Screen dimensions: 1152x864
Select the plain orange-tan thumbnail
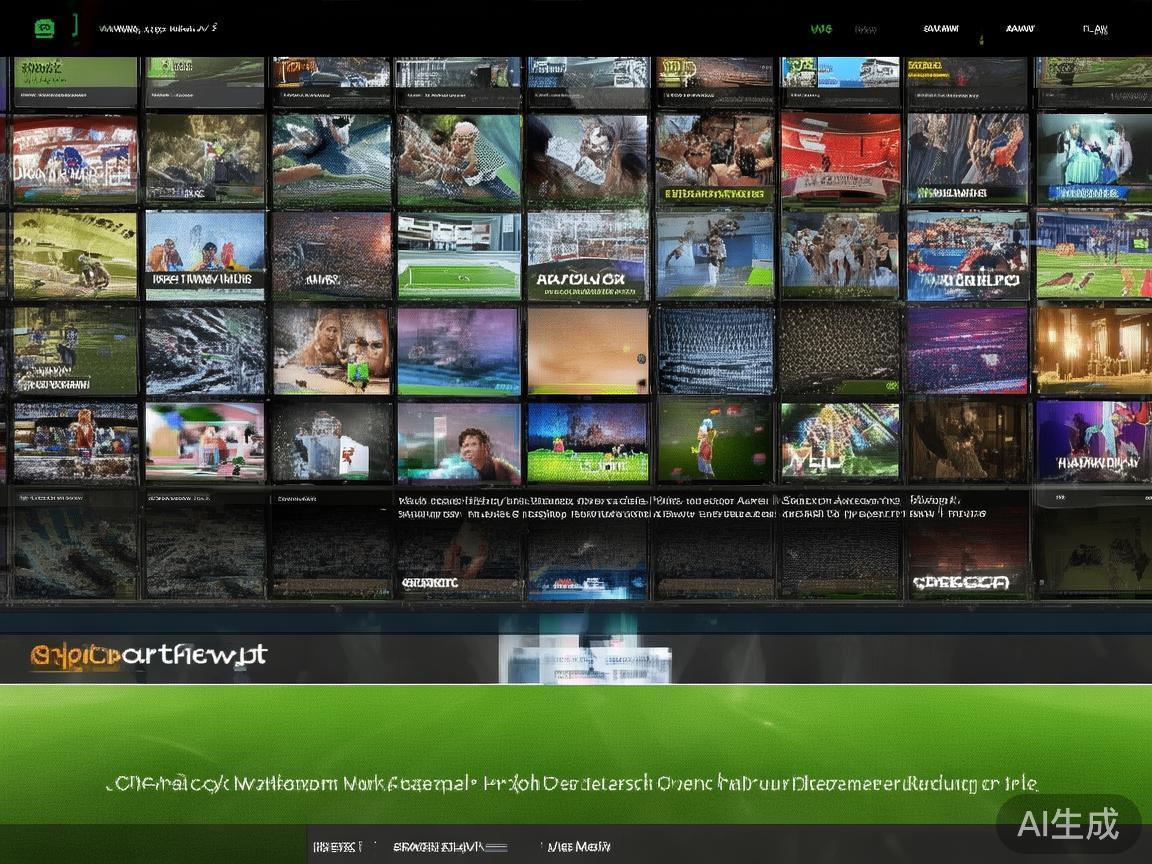pos(588,350)
